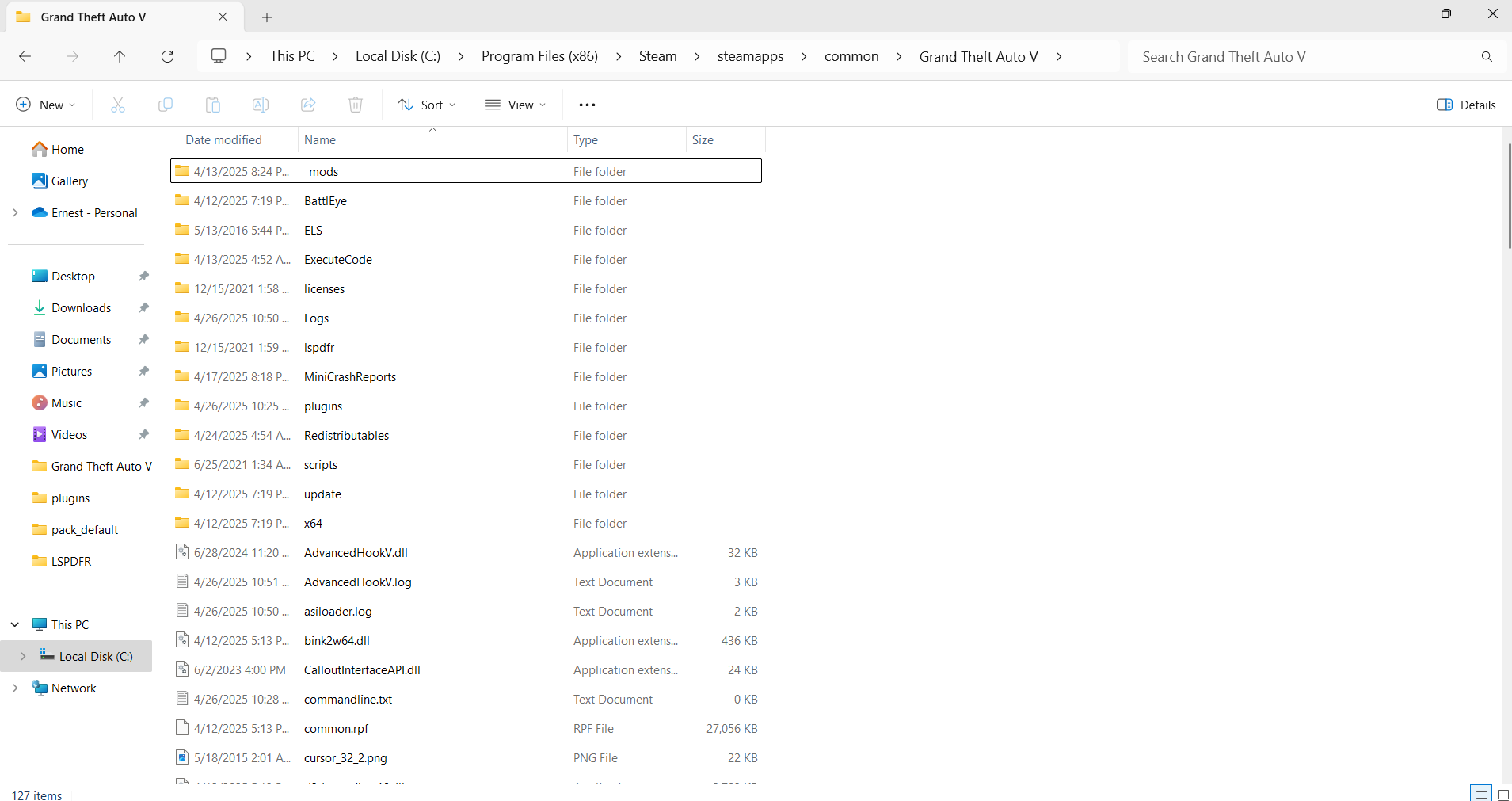Select the common.rpf file icon
The width and height of the screenshot is (1512, 801).
182,728
